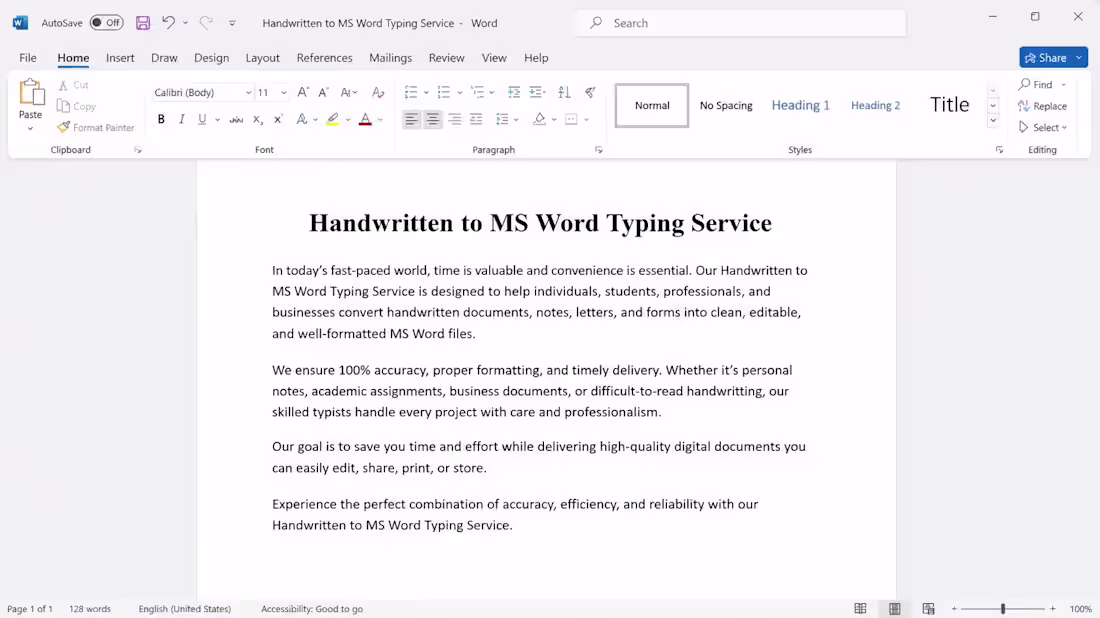Align text right
Screen dimensions: 1100x618
(x=455, y=119)
